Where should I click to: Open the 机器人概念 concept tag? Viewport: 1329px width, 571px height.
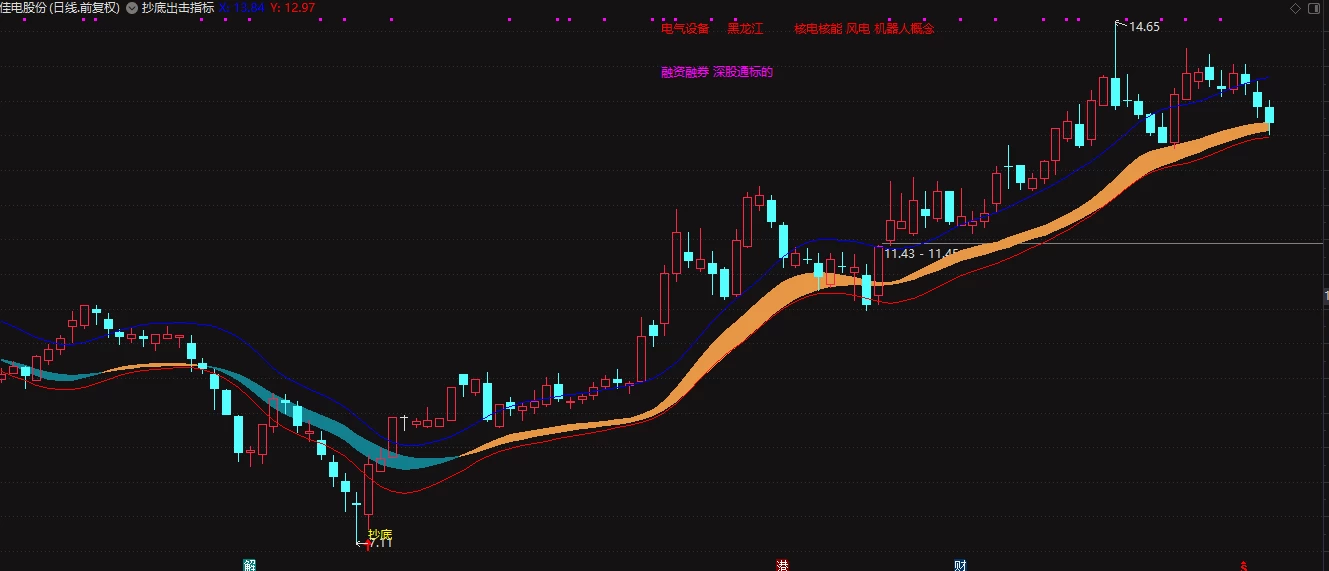coord(904,29)
